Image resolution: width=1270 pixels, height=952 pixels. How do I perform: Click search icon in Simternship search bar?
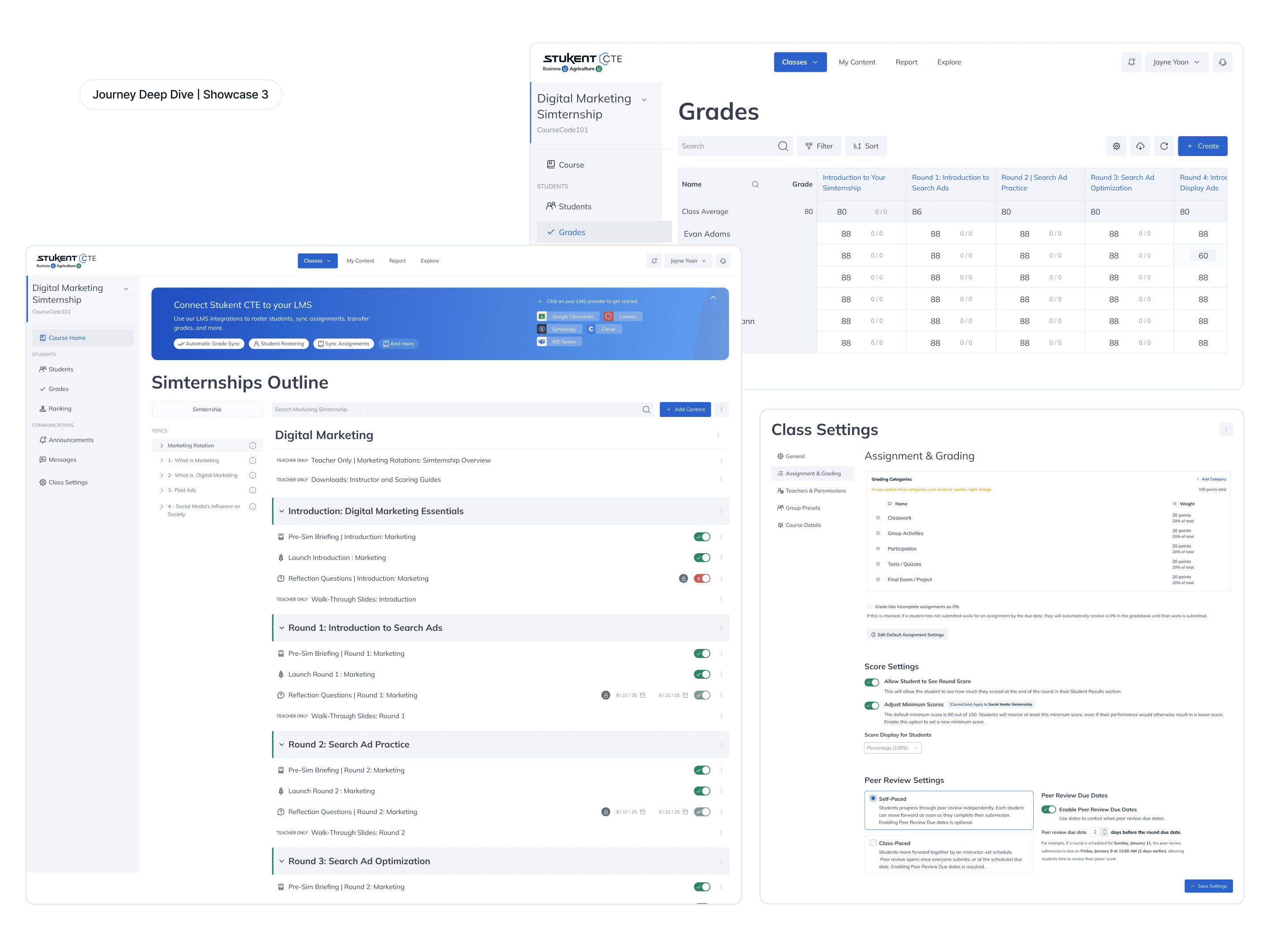click(646, 409)
